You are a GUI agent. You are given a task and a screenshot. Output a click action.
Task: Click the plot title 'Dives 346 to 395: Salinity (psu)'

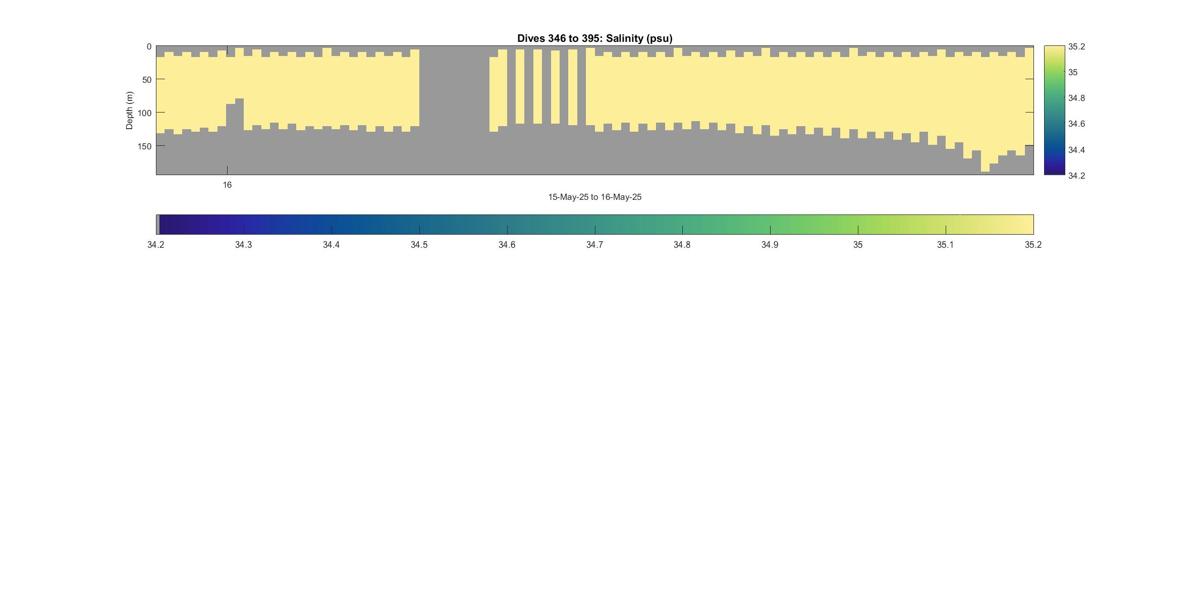[594, 38]
